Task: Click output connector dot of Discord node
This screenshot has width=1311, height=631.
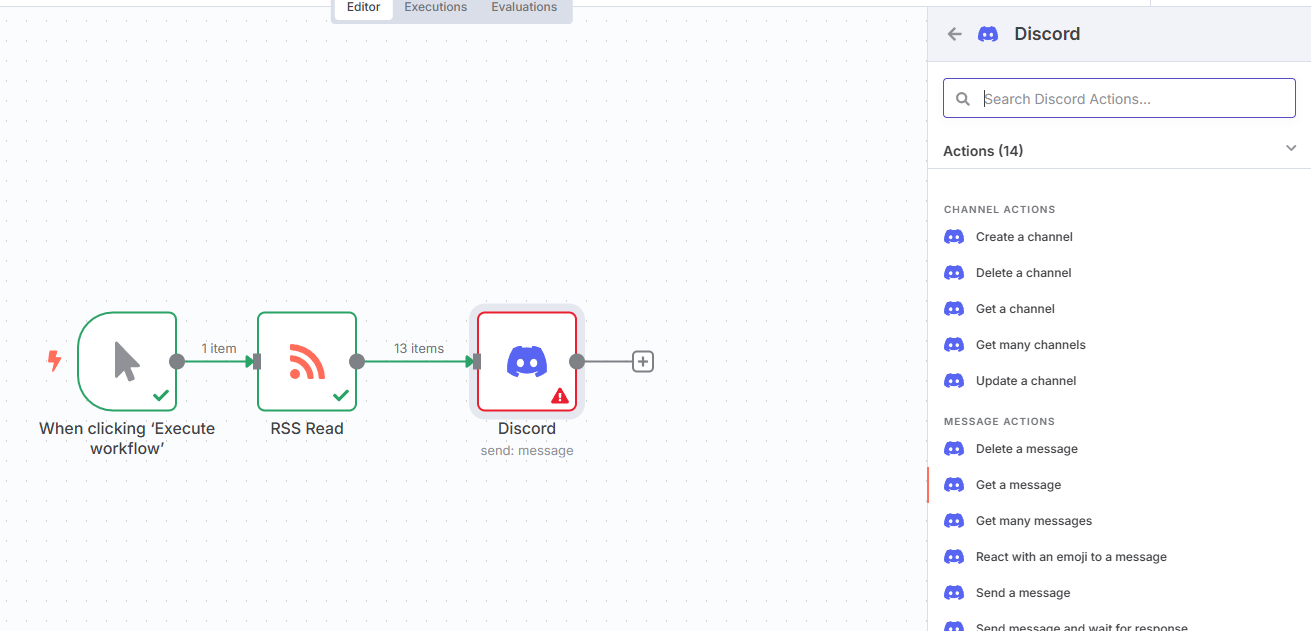Action: [576, 362]
